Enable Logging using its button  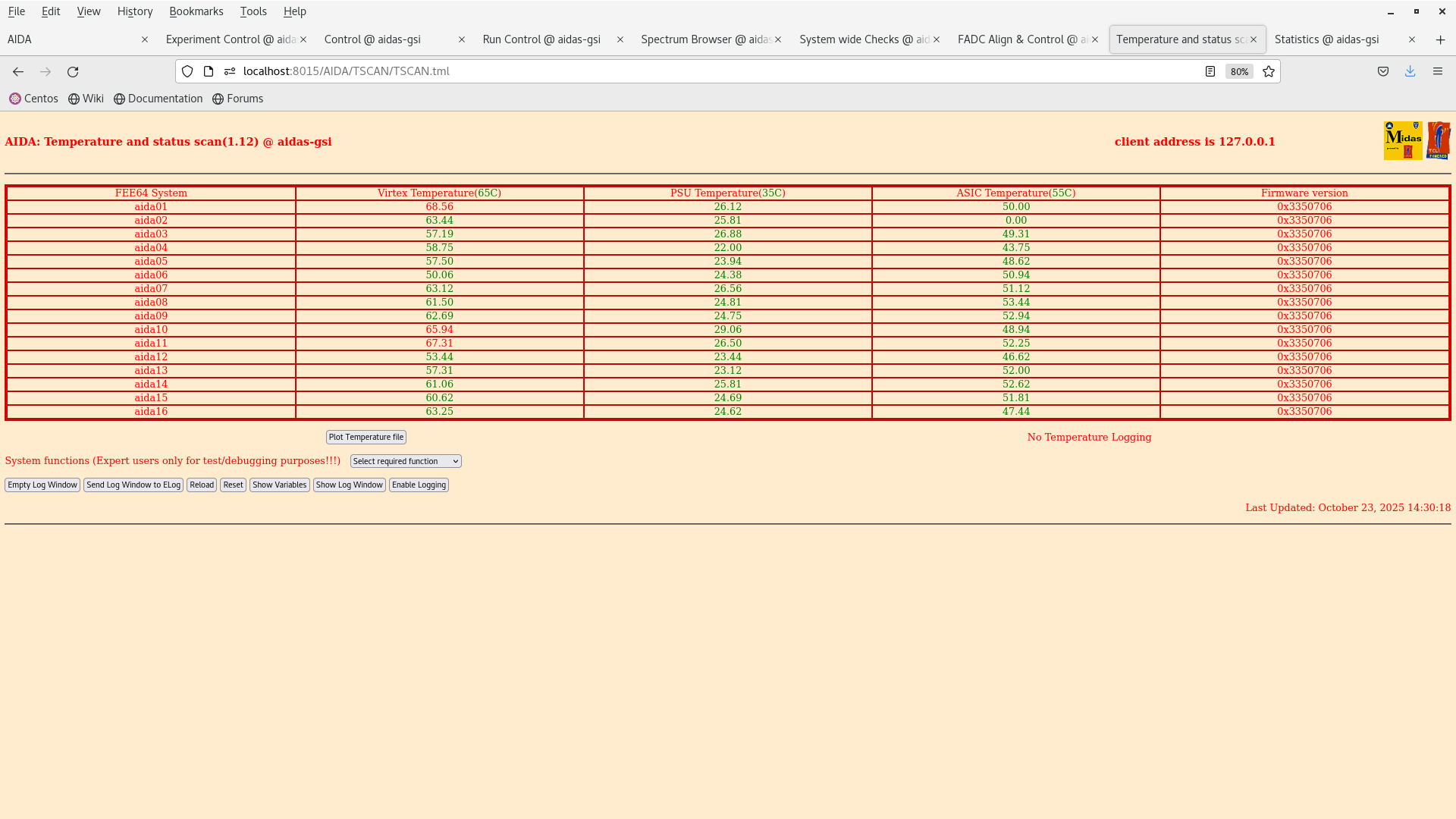418,485
